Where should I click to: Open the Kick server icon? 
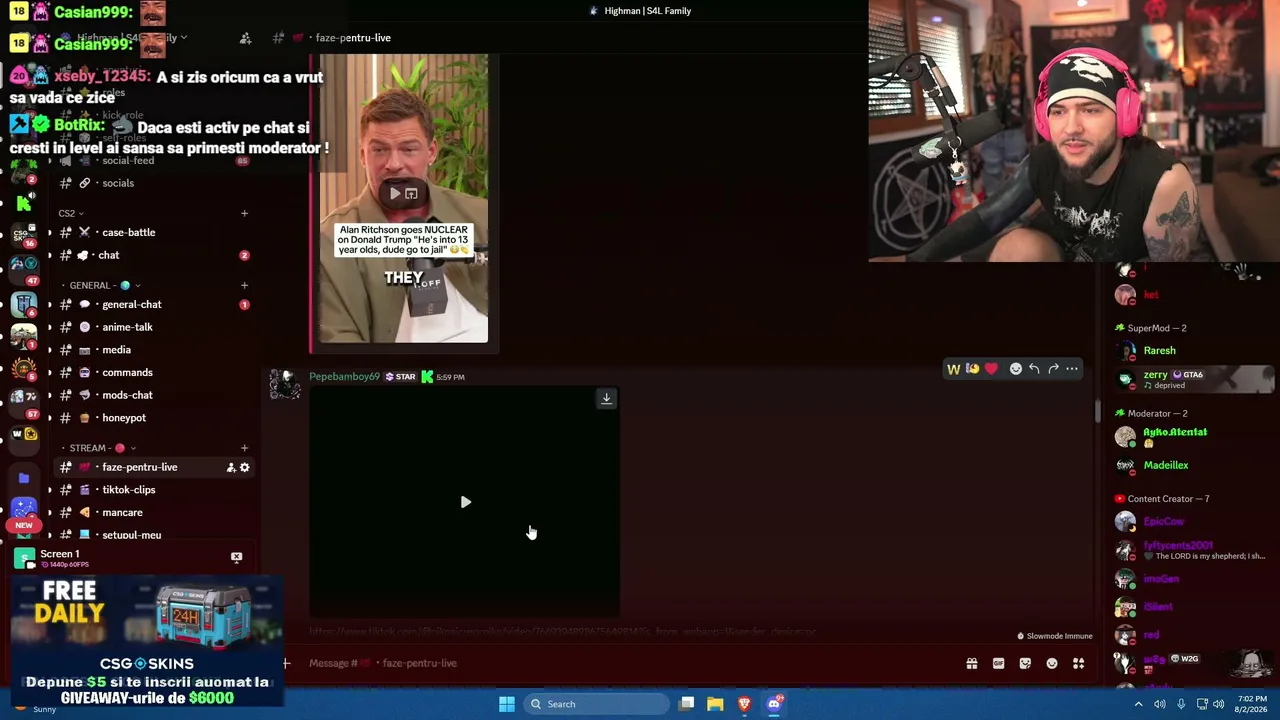23,204
